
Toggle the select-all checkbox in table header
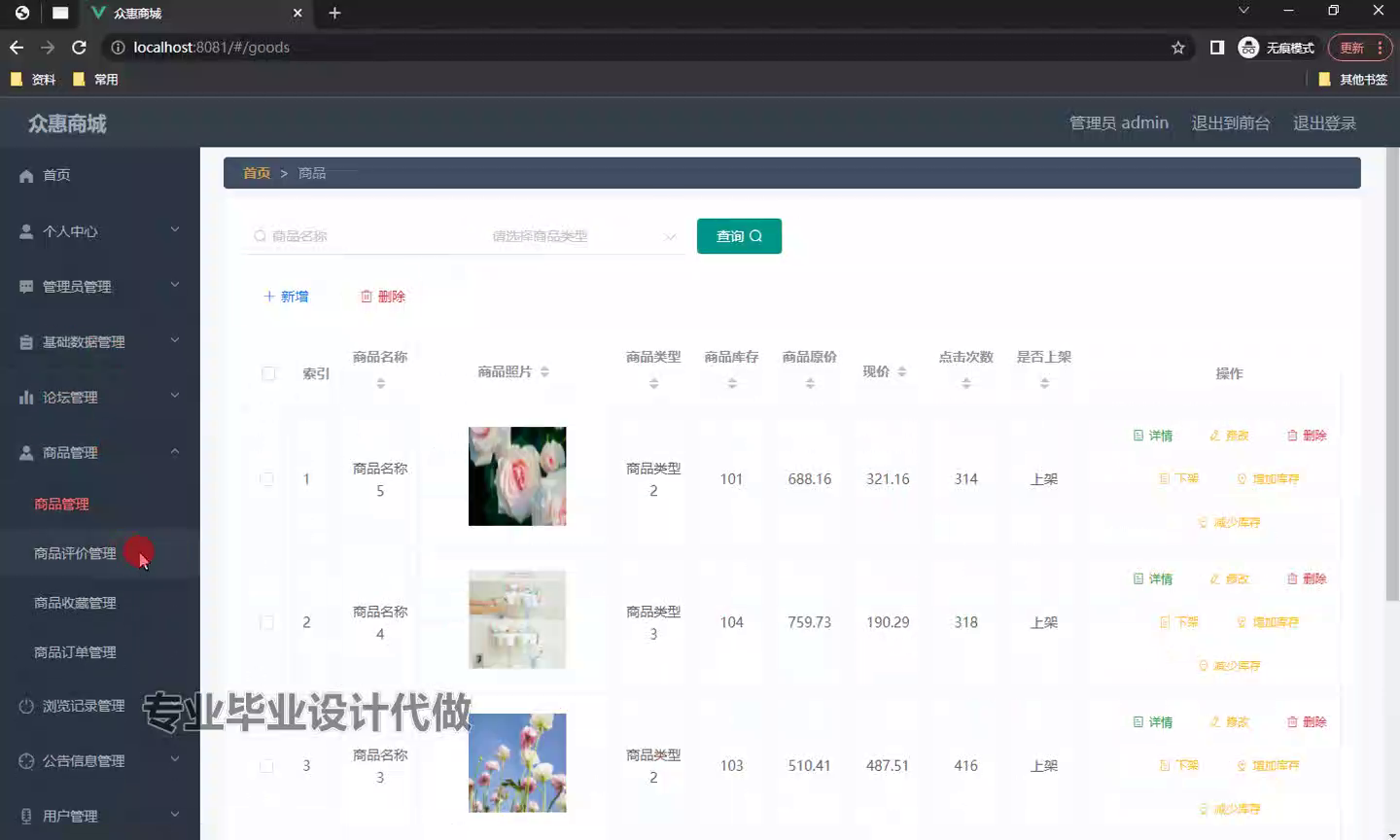(x=269, y=373)
